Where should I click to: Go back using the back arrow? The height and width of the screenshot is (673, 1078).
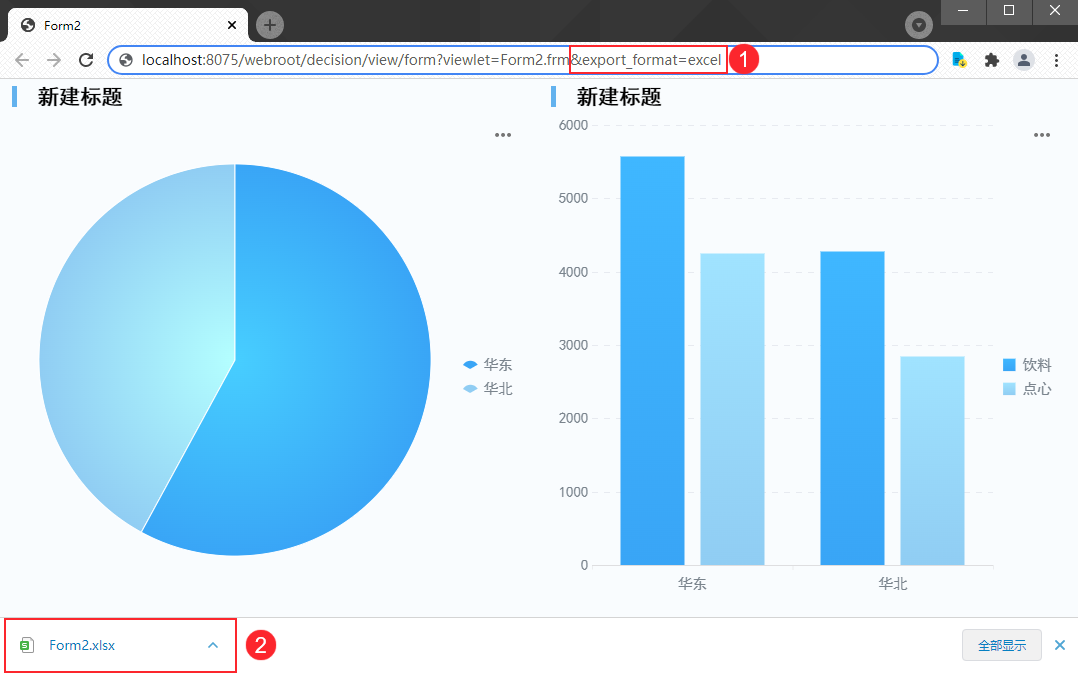pyautogui.click(x=22, y=60)
